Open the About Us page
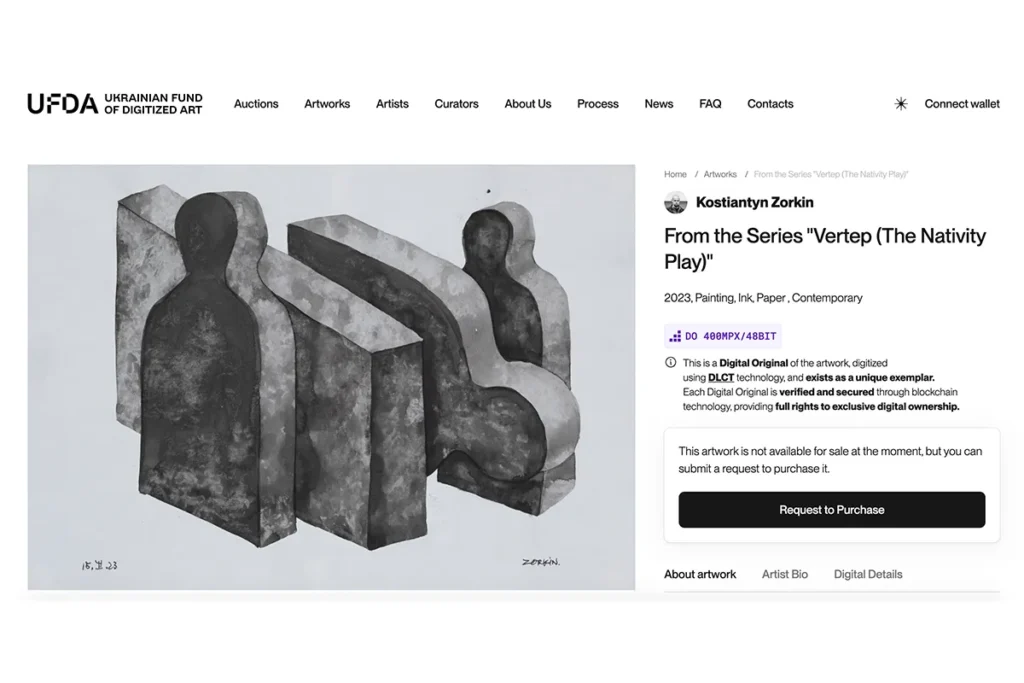 click(x=528, y=104)
